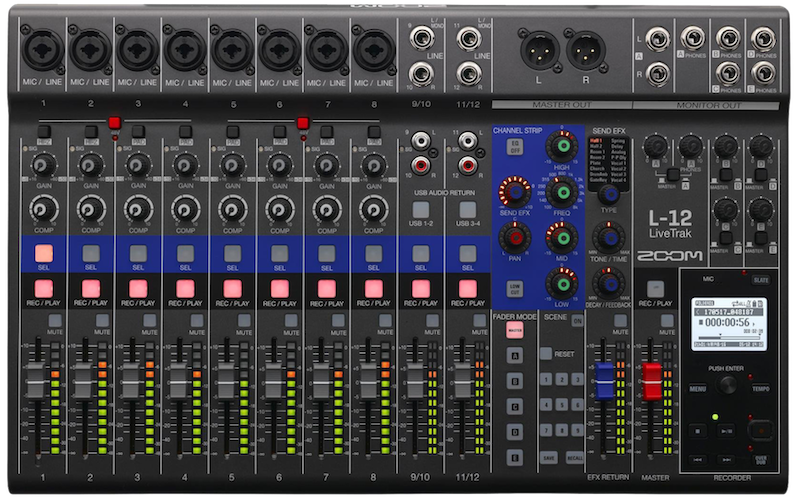The height and width of the screenshot is (499, 800).
Task: Click the scene RESET button
Action: [x=546, y=353]
